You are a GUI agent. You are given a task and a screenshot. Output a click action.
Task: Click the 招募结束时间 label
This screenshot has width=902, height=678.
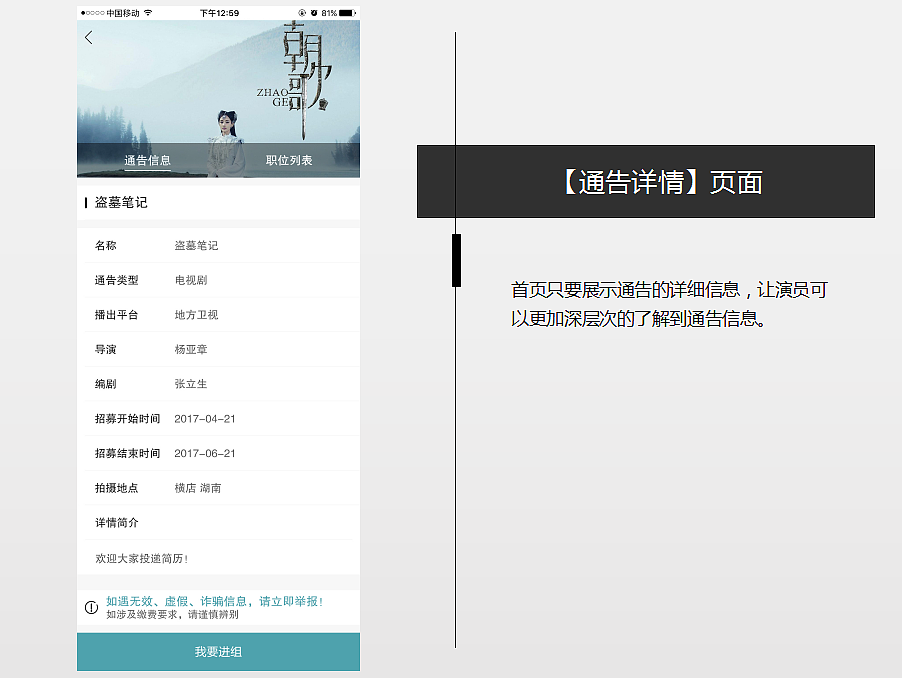128,453
